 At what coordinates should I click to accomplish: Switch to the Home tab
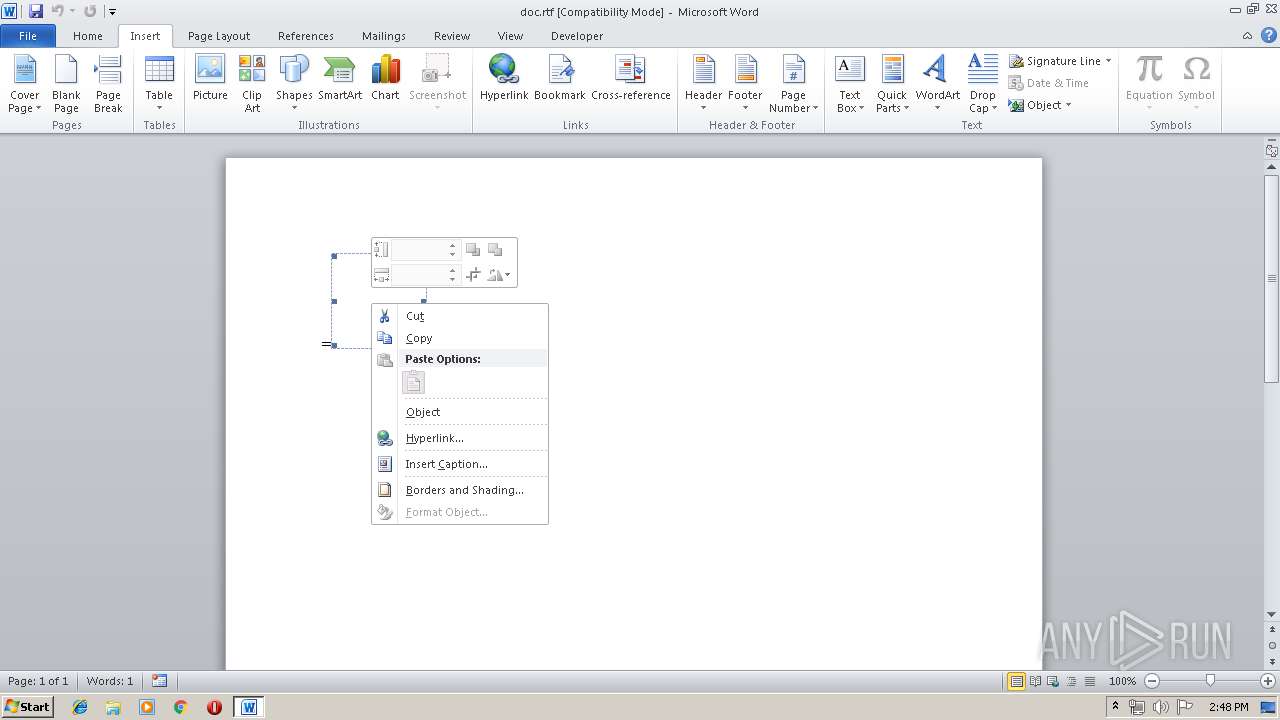88,36
